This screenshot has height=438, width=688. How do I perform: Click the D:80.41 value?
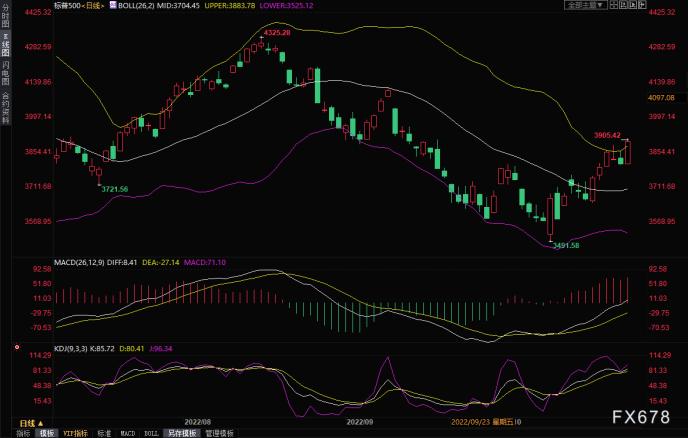click(132, 349)
